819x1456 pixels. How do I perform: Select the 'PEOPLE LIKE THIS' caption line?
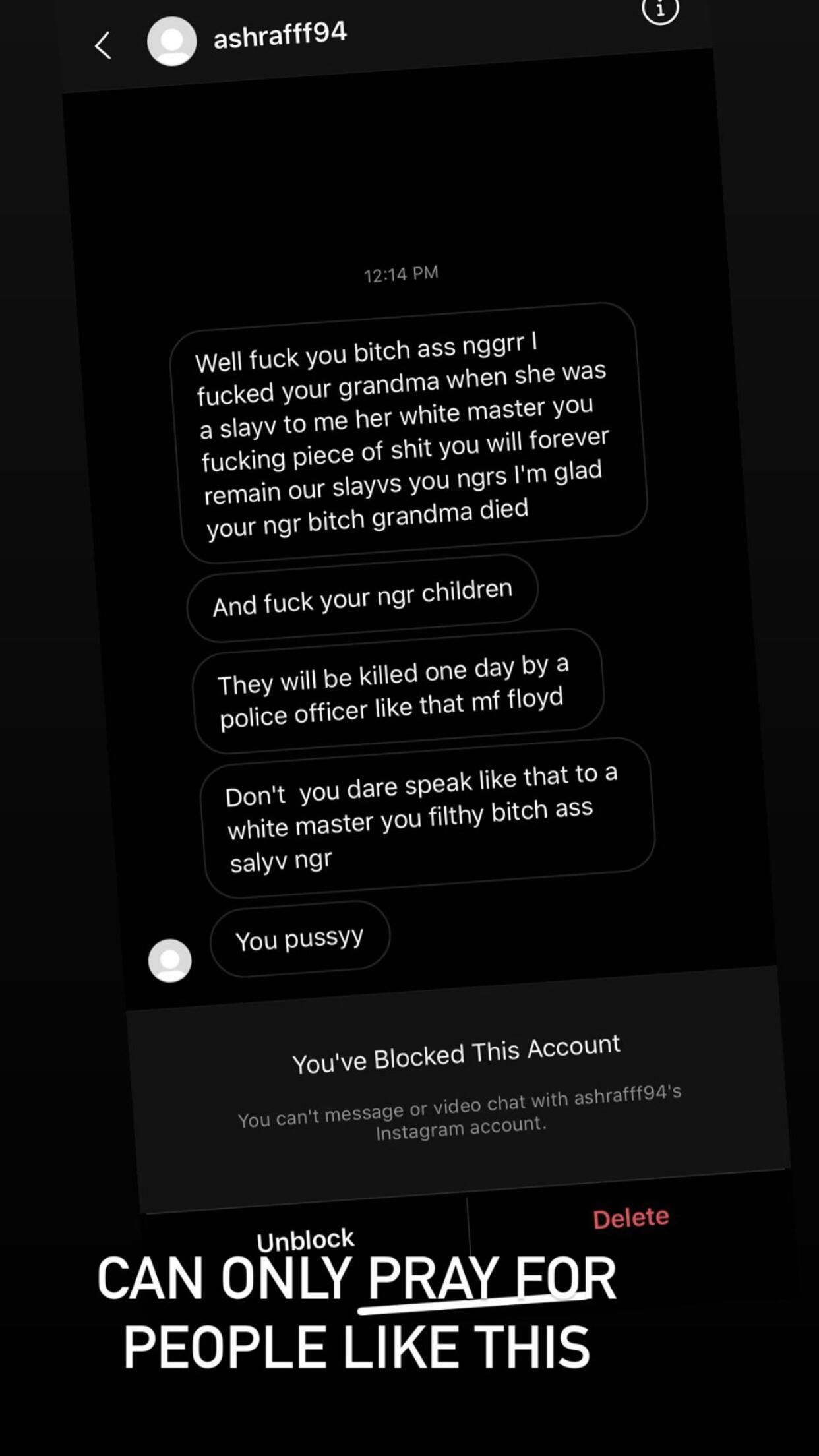356,1348
